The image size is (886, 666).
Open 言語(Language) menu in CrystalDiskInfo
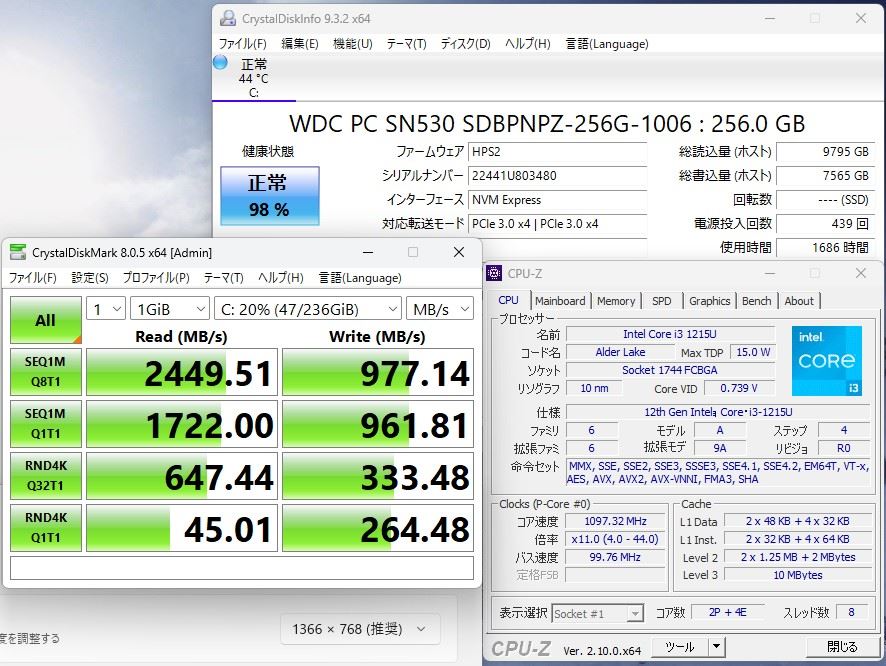coord(607,43)
